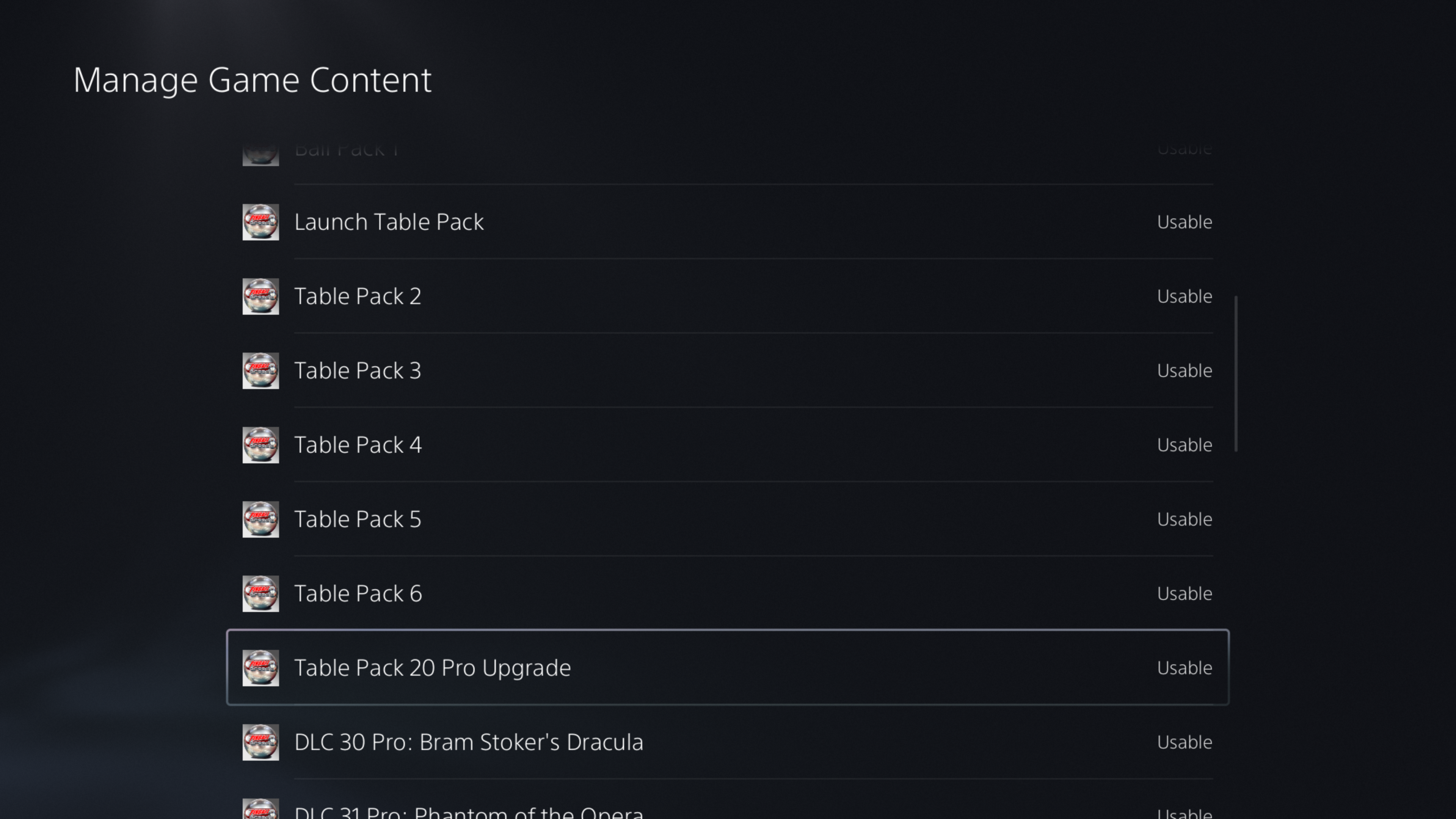
Task: Click the Launch Table Pack pinball icon
Action: (260, 222)
